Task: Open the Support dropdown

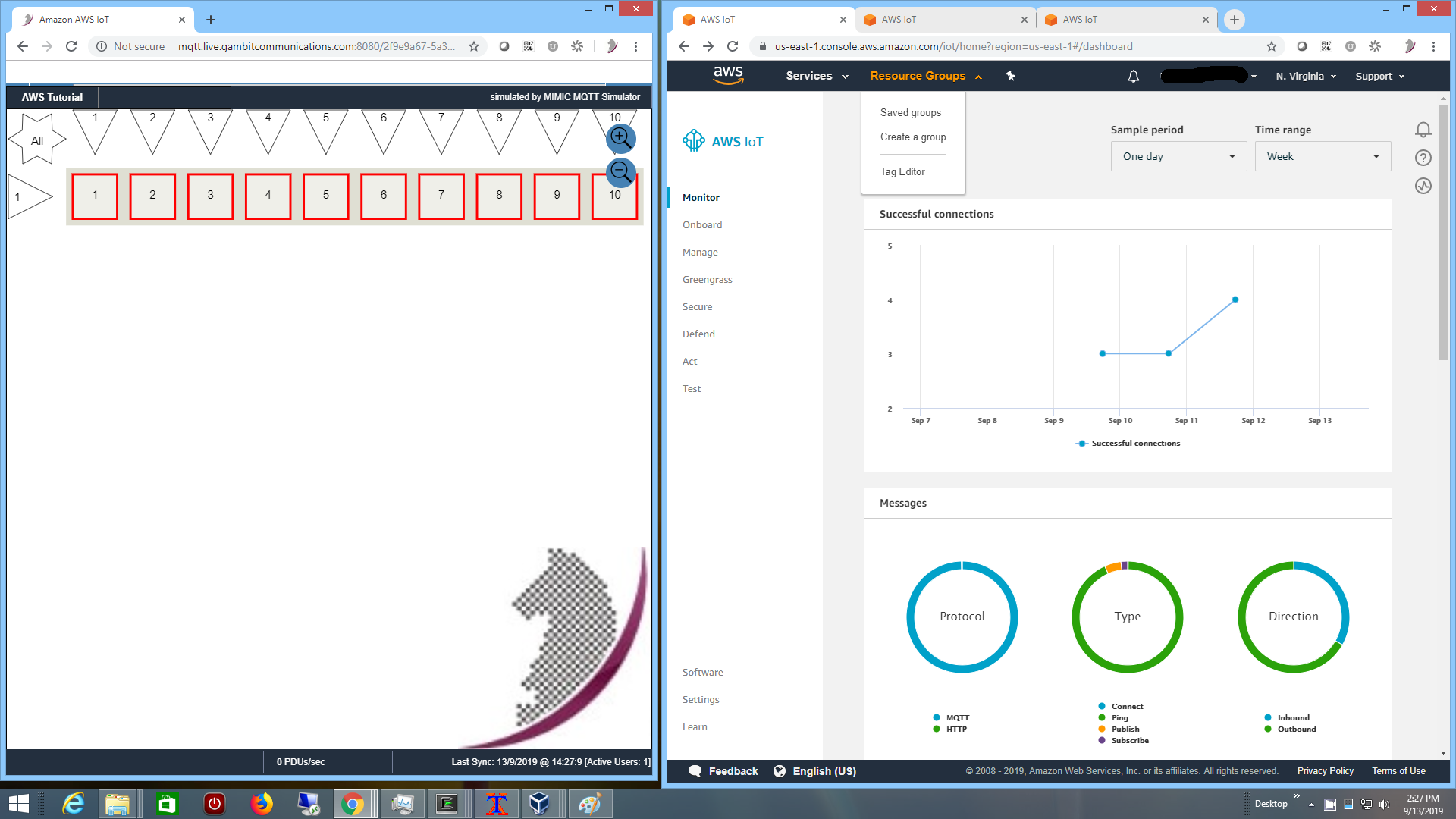Action: point(1380,76)
